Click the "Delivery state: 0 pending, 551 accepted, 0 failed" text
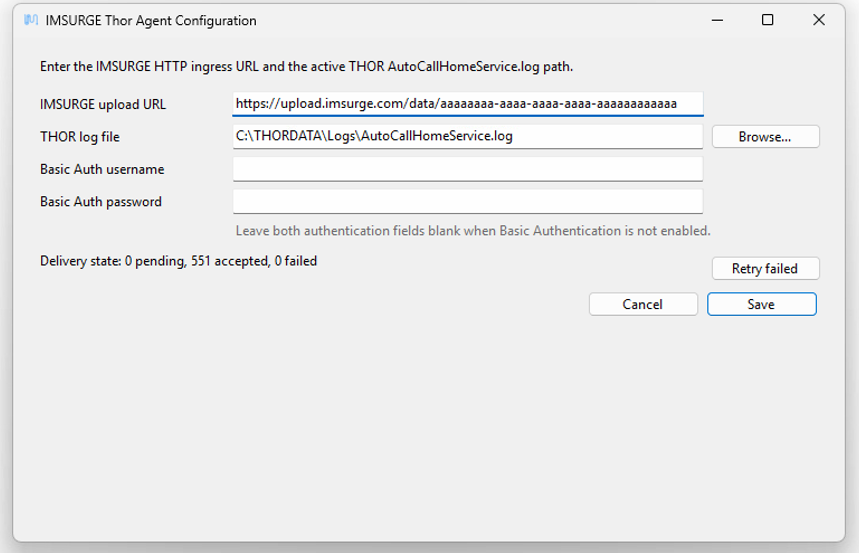 click(x=179, y=261)
